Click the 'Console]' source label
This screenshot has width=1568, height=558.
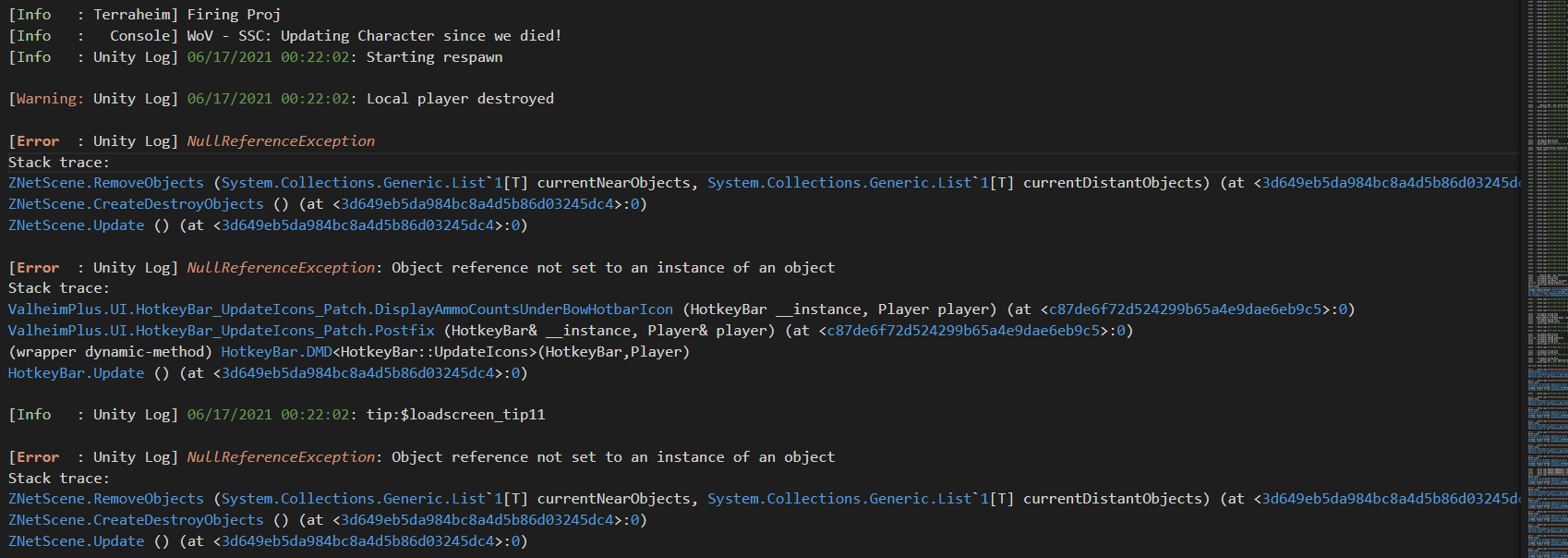(144, 36)
